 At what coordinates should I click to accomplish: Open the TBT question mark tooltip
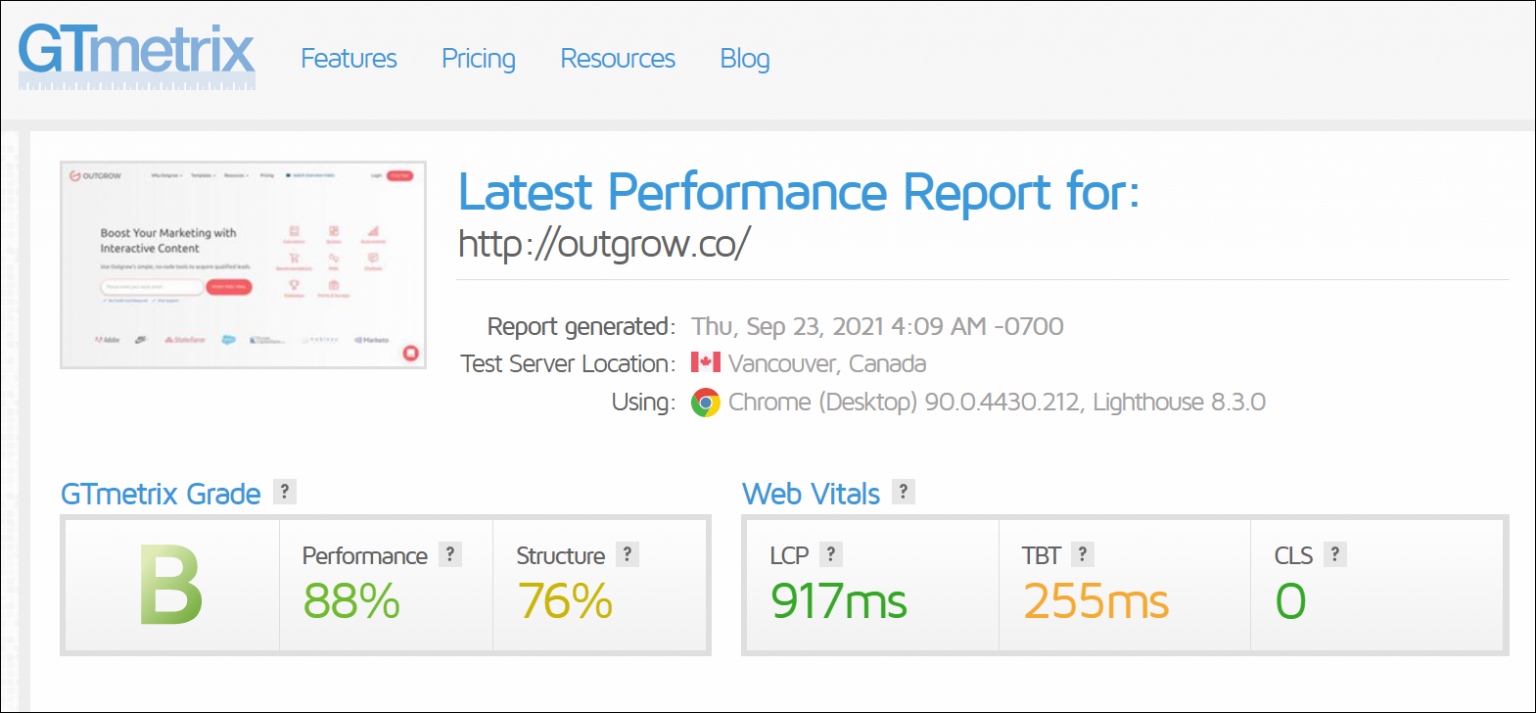coord(1082,555)
